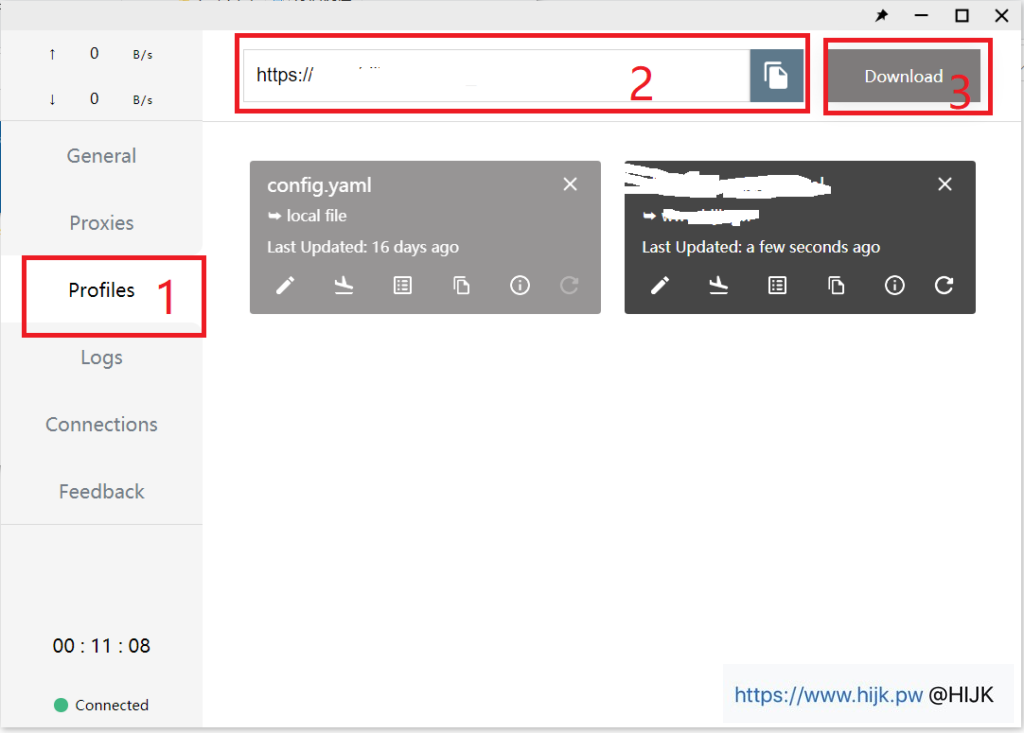Image resolution: width=1024 pixels, height=733 pixels.
Task: Open the rules list icon on config.yaml
Action: (402, 286)
